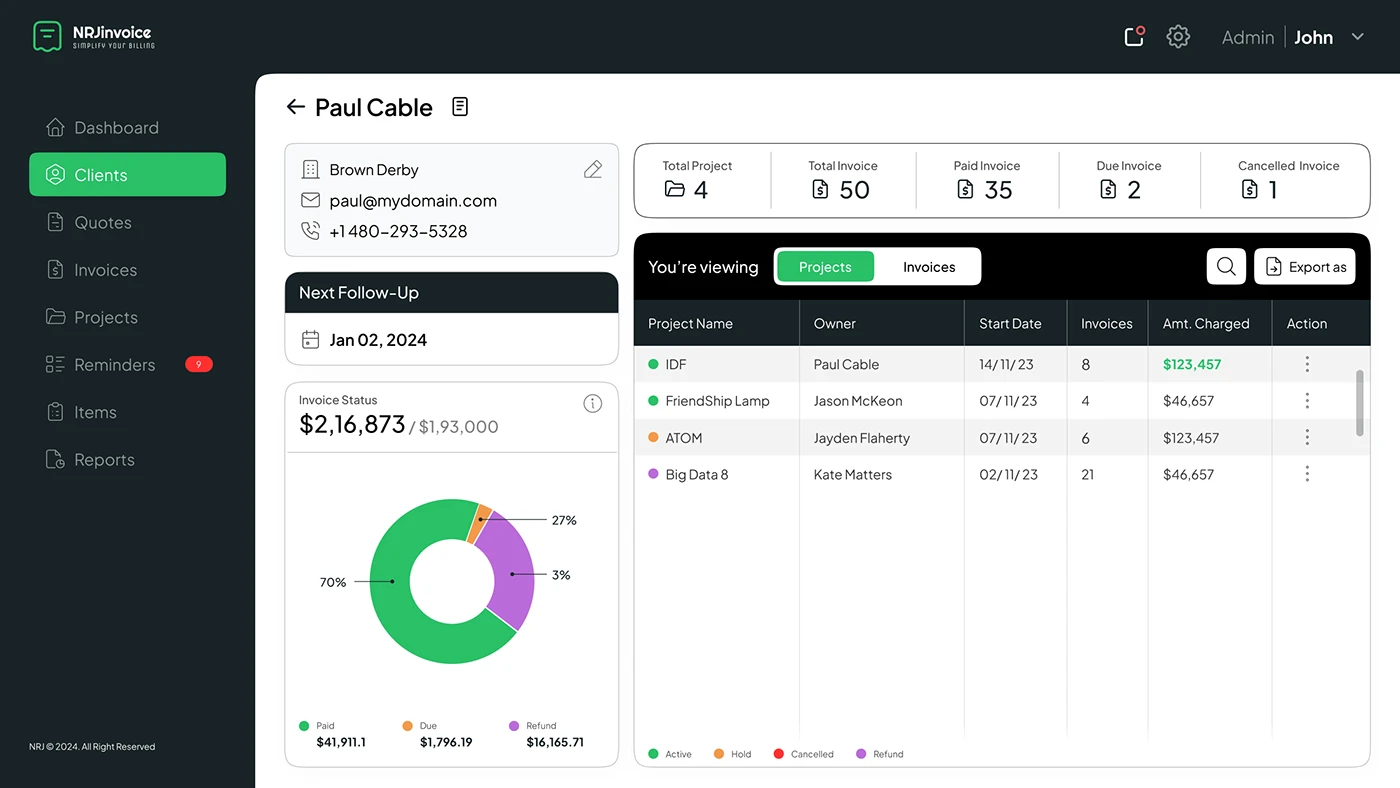Click the phone icon beside the number

click(x=310, y=231)
